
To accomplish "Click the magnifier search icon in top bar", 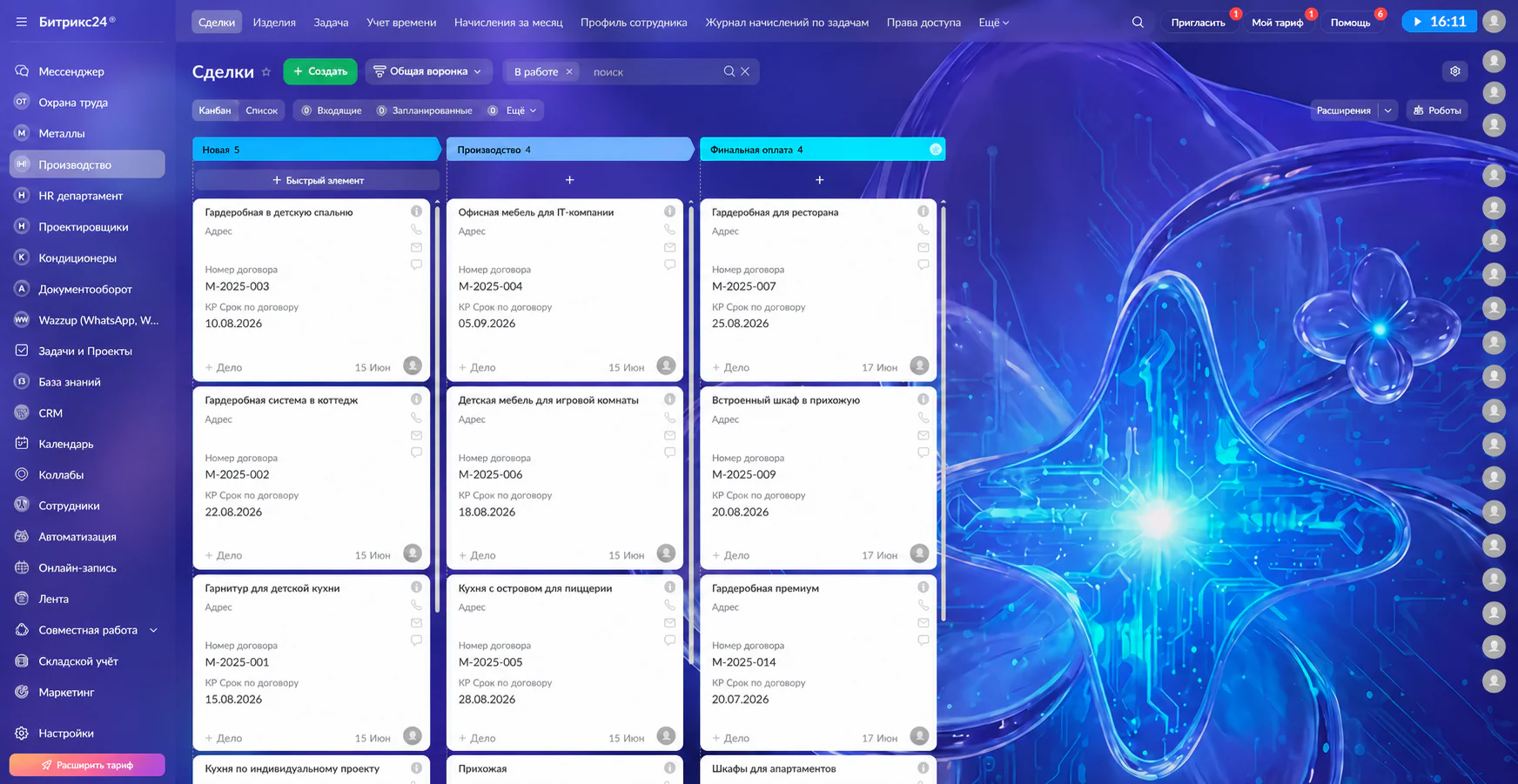I will 1138,22.
